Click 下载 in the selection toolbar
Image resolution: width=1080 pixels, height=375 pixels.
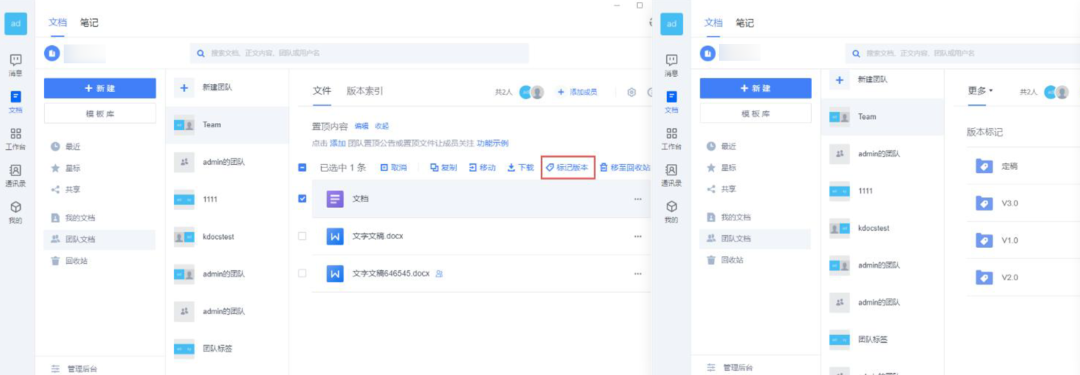(x=521, y=168)
